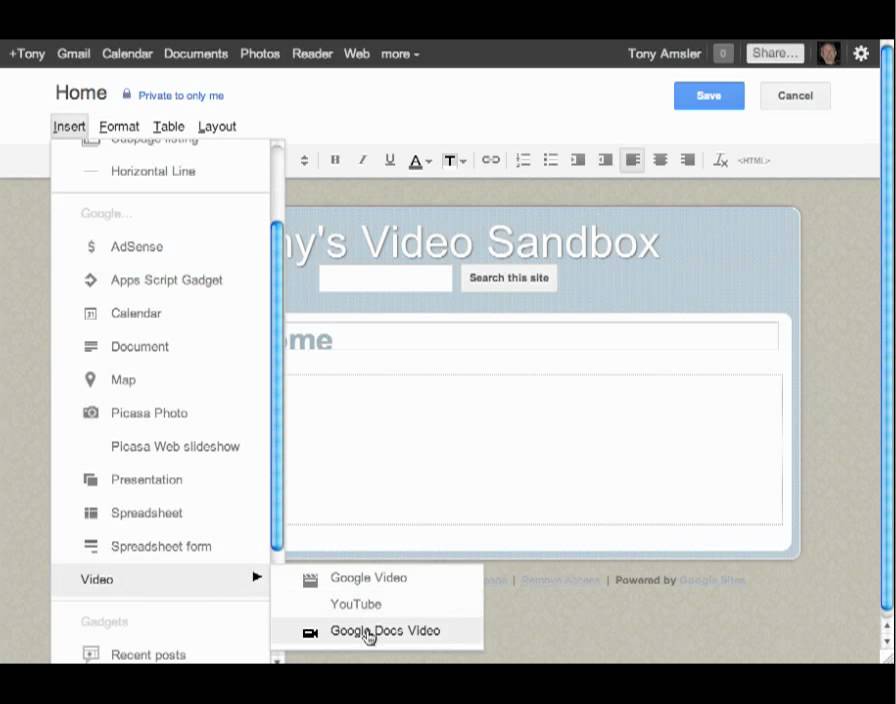Open the Insert menu
This screenshot has width=896, height=704.
[69, 126]
